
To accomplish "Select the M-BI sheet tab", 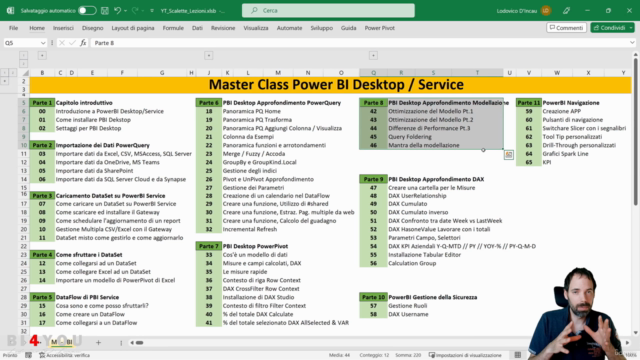I will point(62,342).
